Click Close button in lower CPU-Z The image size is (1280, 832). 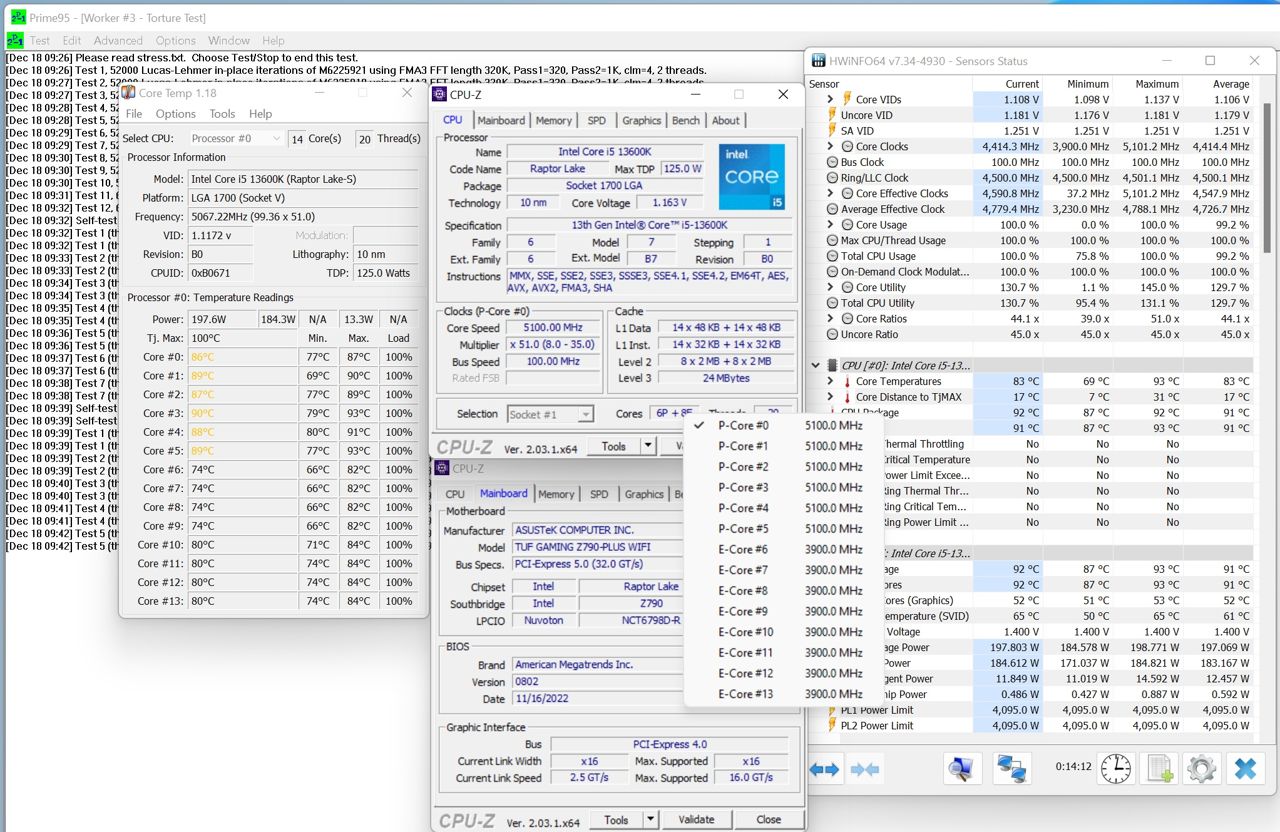click(768, 819)
